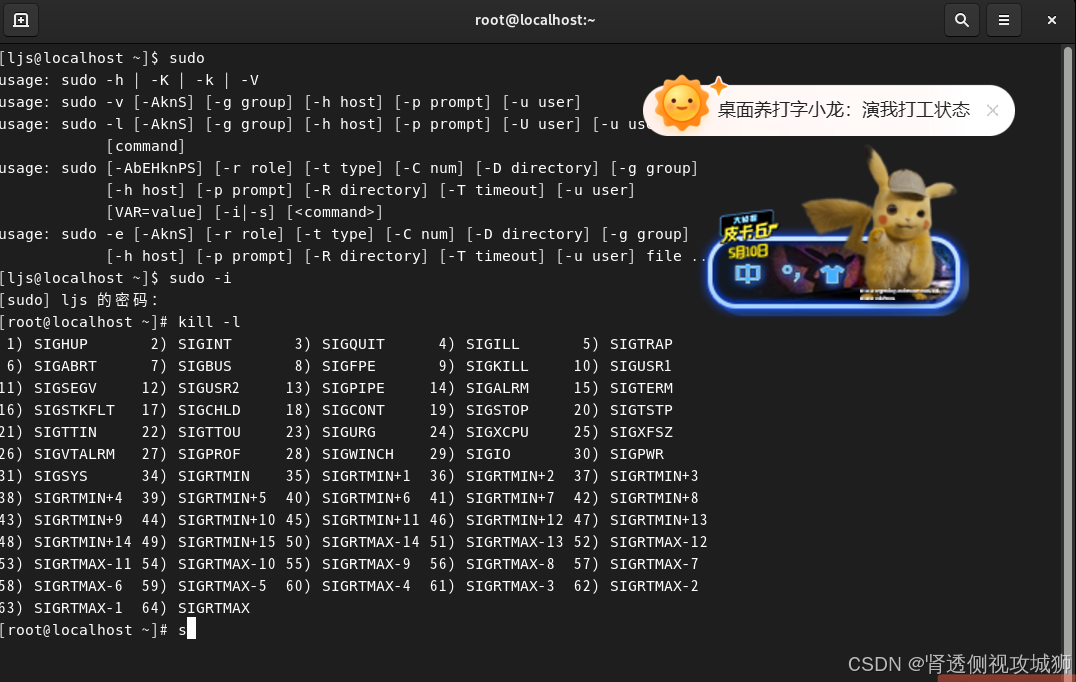Click signal 64 SIGRTMAX
The width and height of the screenshot is (1076, 682).
tap(213, 607)
